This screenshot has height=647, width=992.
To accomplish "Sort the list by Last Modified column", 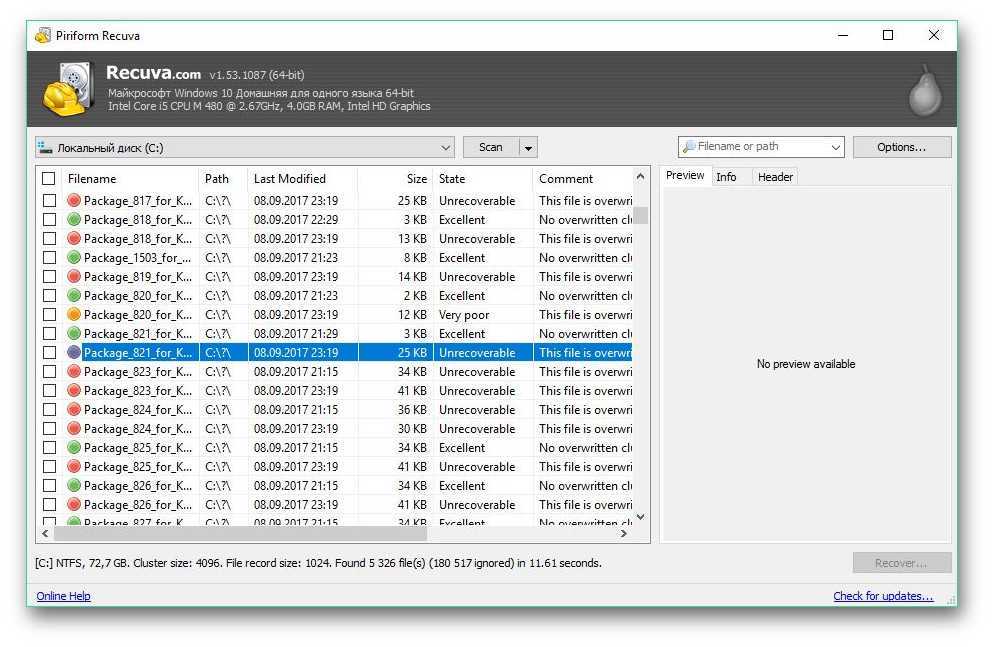I will point(290,179).
